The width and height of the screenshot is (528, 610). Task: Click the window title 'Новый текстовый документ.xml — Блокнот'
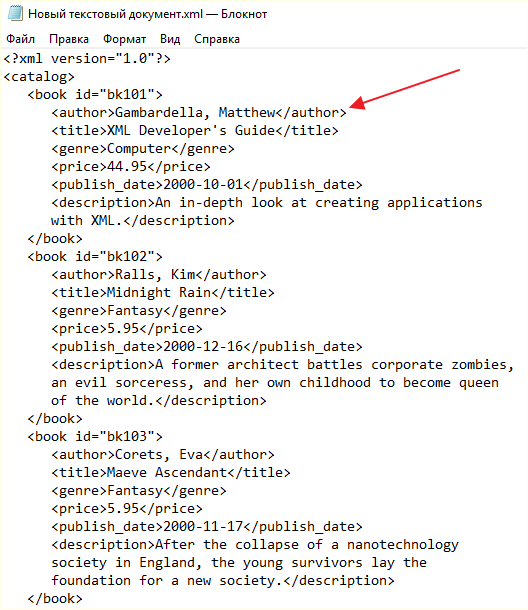(x=147, y=14)
